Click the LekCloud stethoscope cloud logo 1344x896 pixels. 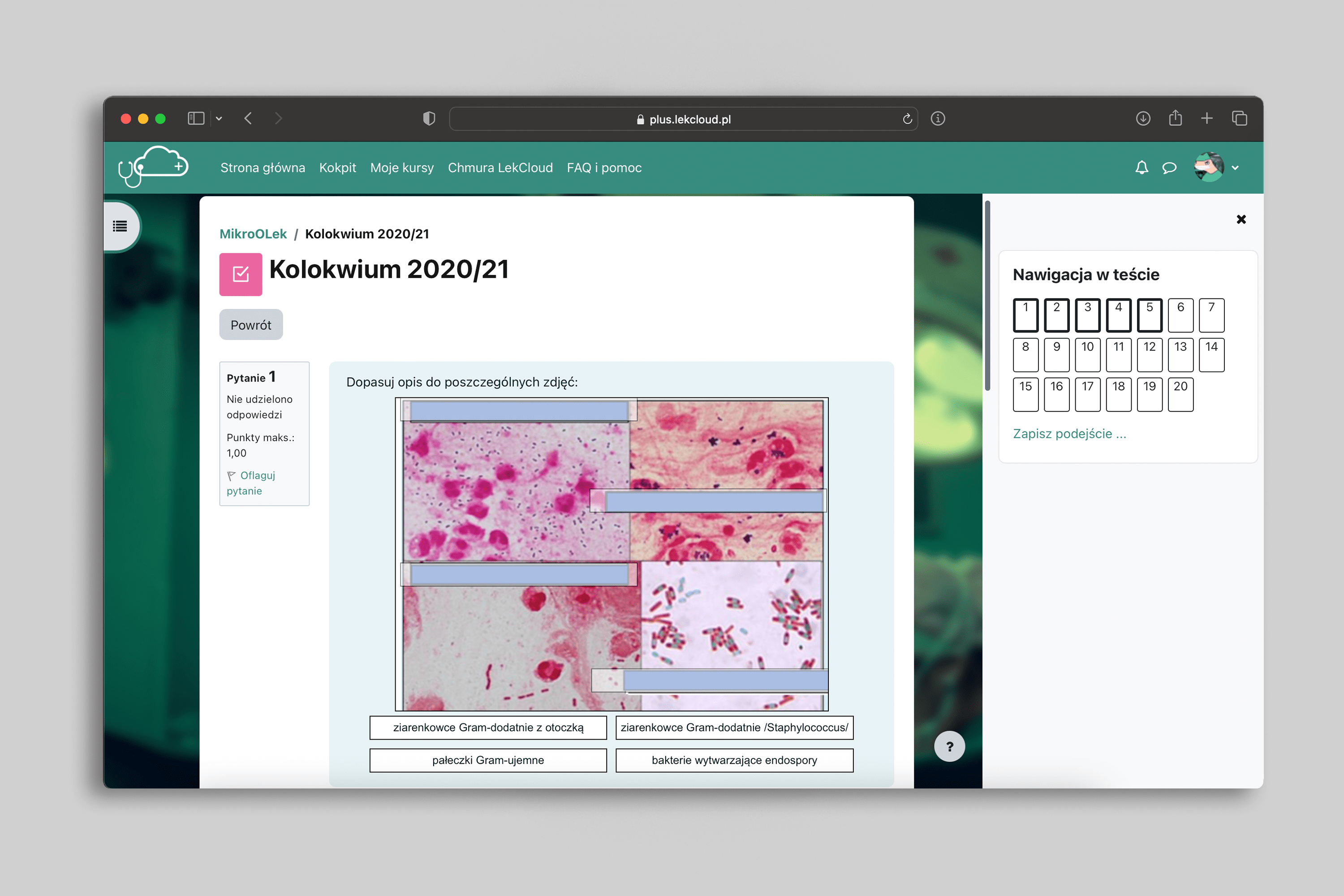(x=153, y=167)
